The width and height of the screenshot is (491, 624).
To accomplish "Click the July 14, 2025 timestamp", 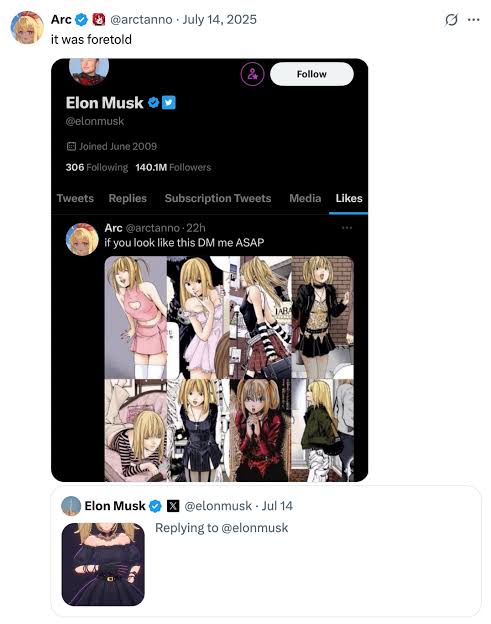I will (x=220, y=20).
